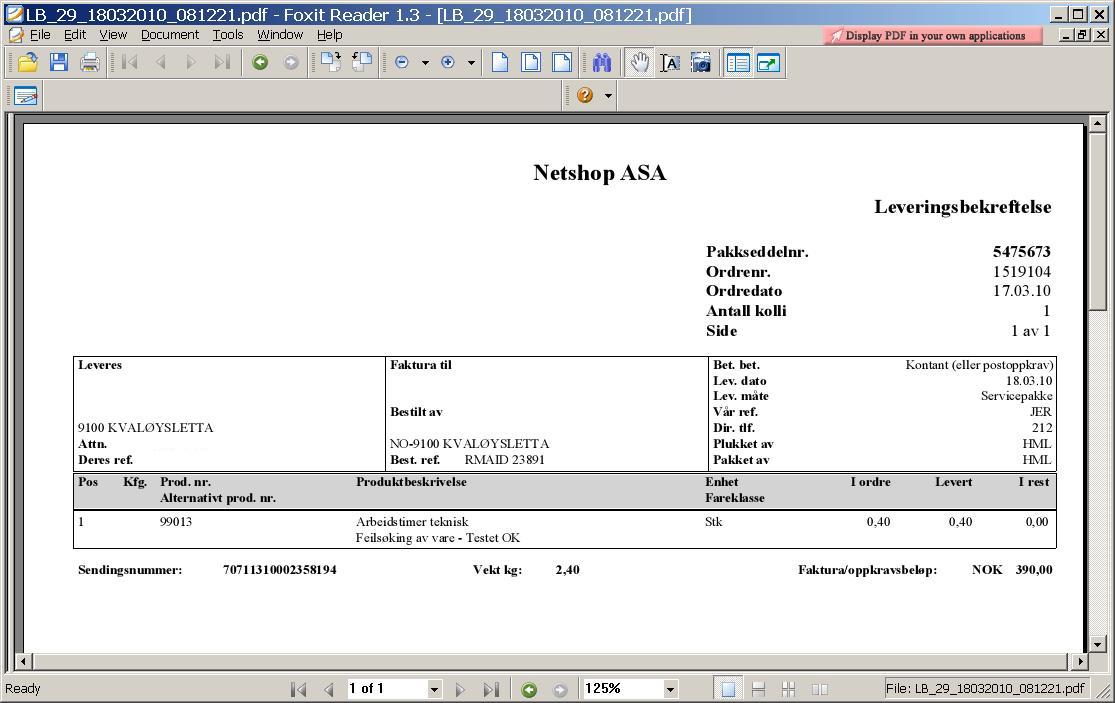
Task: Click status bar file name LB_29_18032010_081221.pdf
Action: [x=985, y=688]
